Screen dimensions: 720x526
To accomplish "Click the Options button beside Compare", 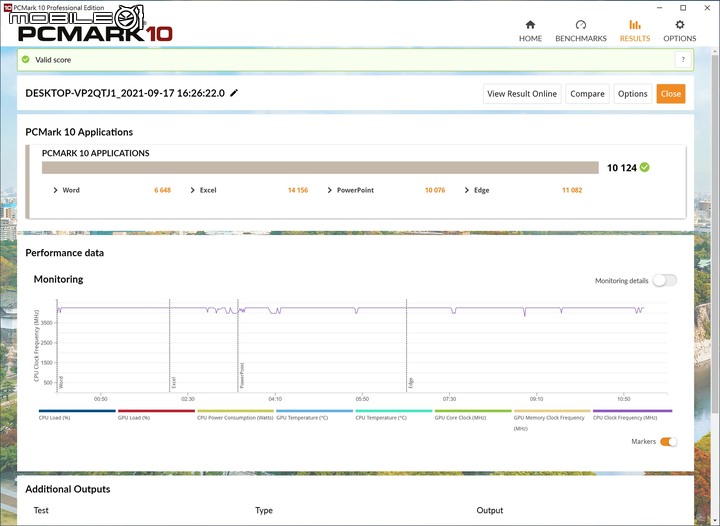I will pyautogui.click(x=632, y=94).
